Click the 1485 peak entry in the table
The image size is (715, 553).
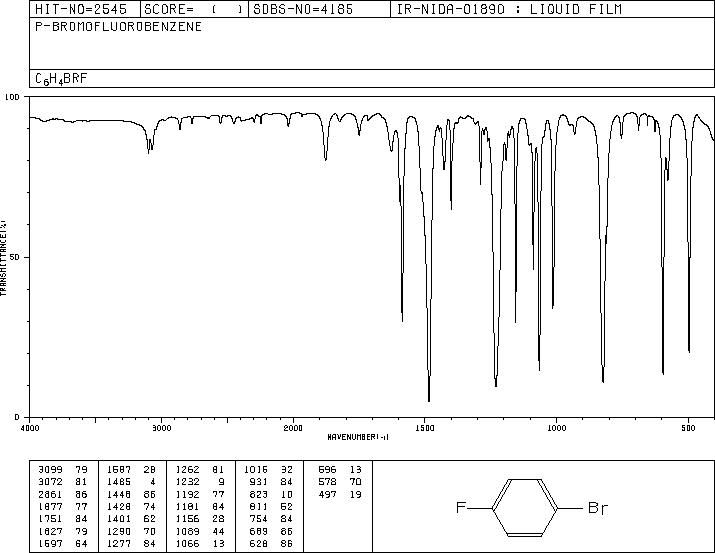pyautogui.click(x=131, y=482)
